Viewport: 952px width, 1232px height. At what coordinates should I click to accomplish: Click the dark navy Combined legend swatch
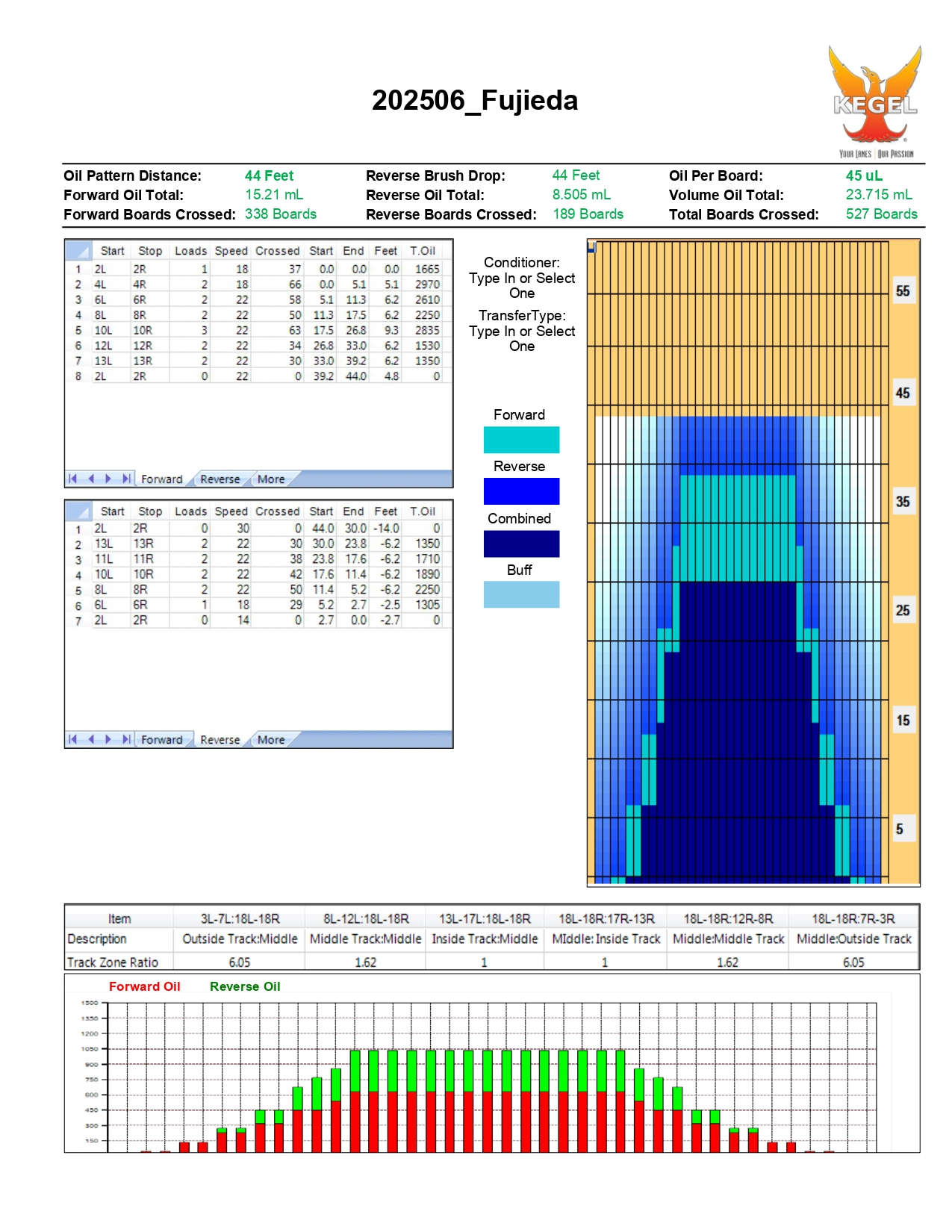tap(521, 544)
